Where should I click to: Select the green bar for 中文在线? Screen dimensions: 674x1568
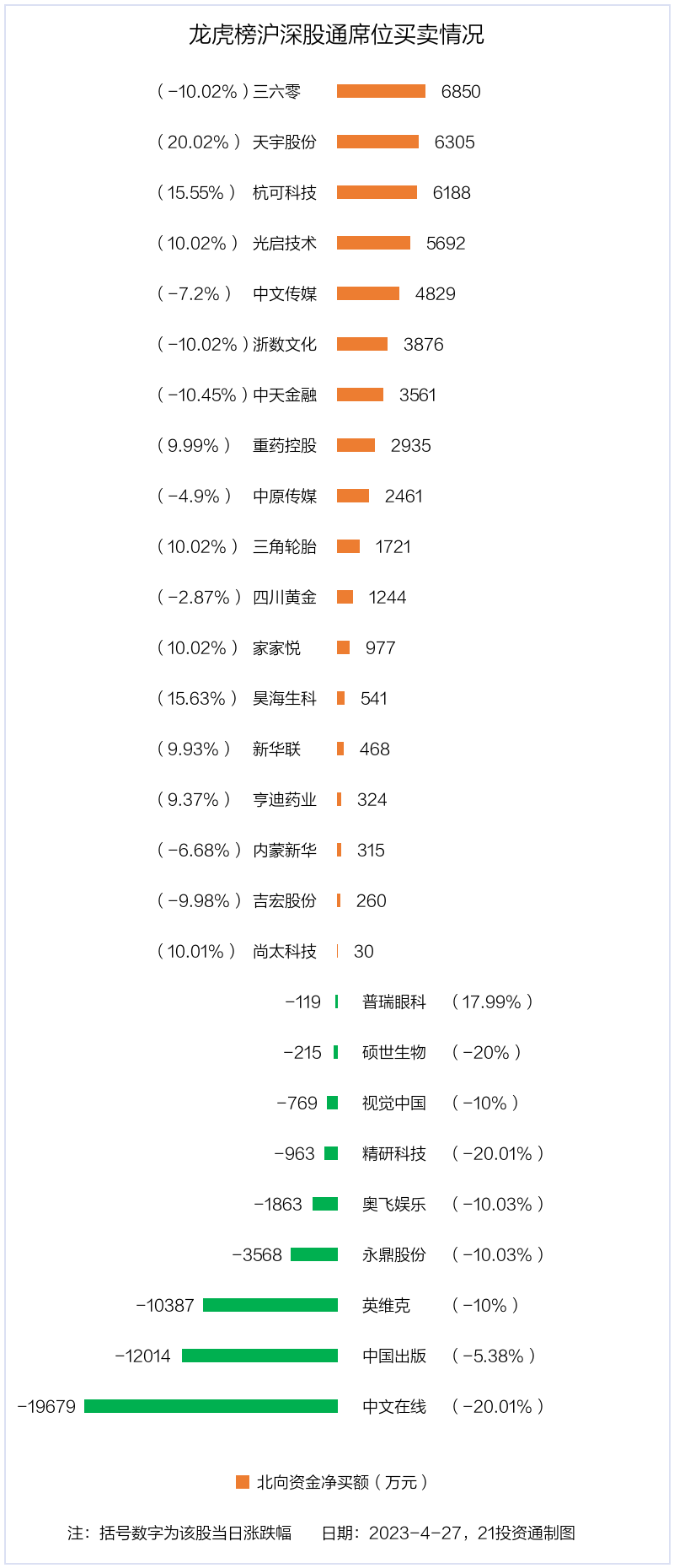pyautogui.click(x=211, y=1405)
